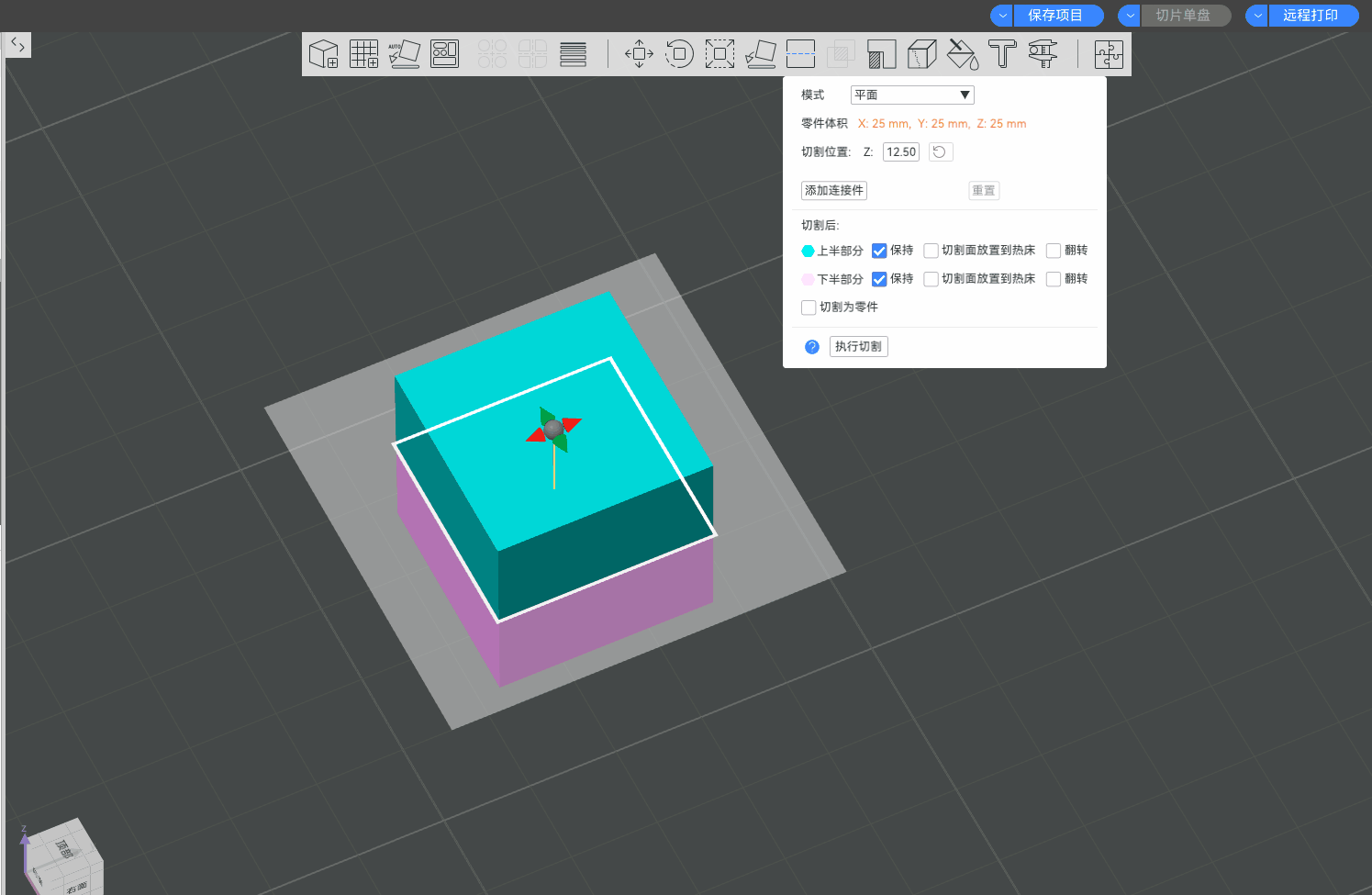Toggle 保持 for 上半部分
The width and height of the screenshot is (1372, 895).
(879, 251)
